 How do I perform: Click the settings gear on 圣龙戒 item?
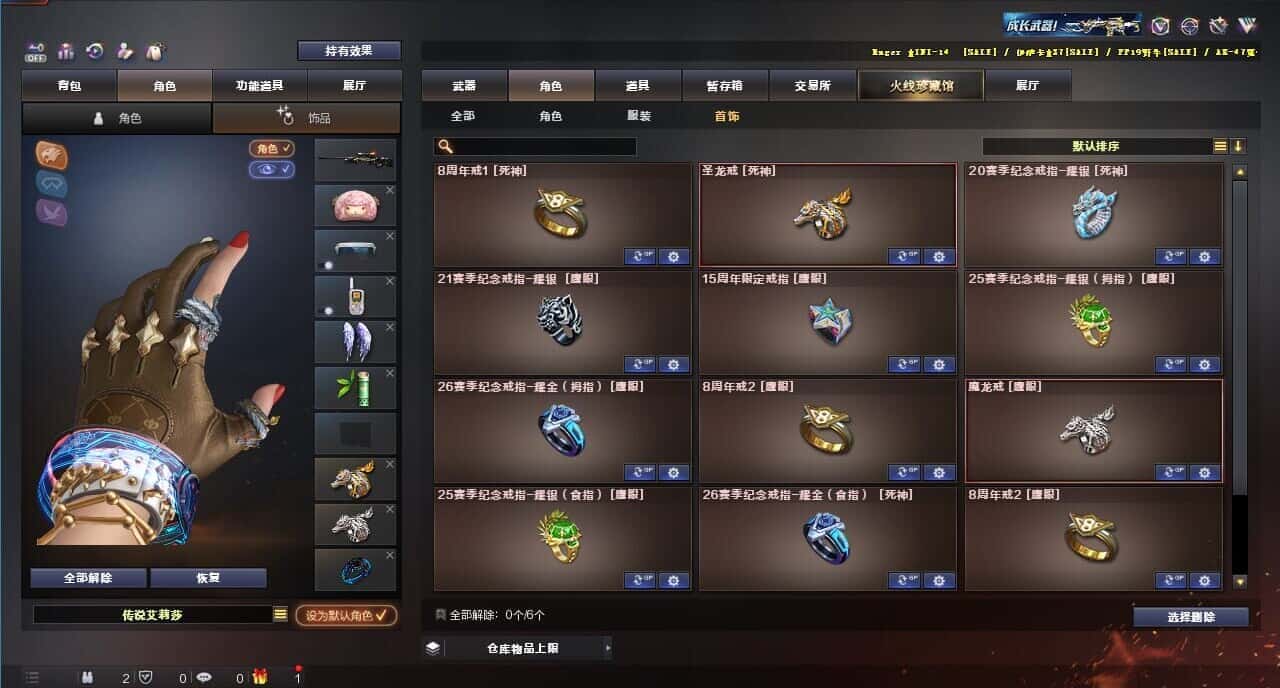tap(938, 257)
